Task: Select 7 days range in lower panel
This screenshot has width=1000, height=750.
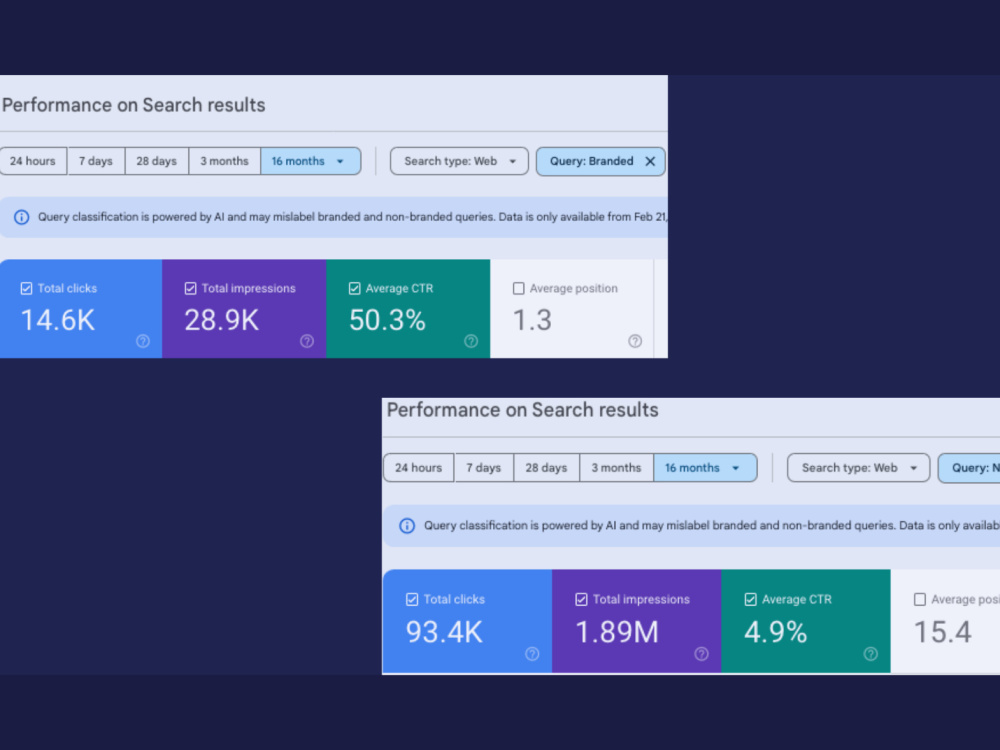Action: click(x=483, y=468)
